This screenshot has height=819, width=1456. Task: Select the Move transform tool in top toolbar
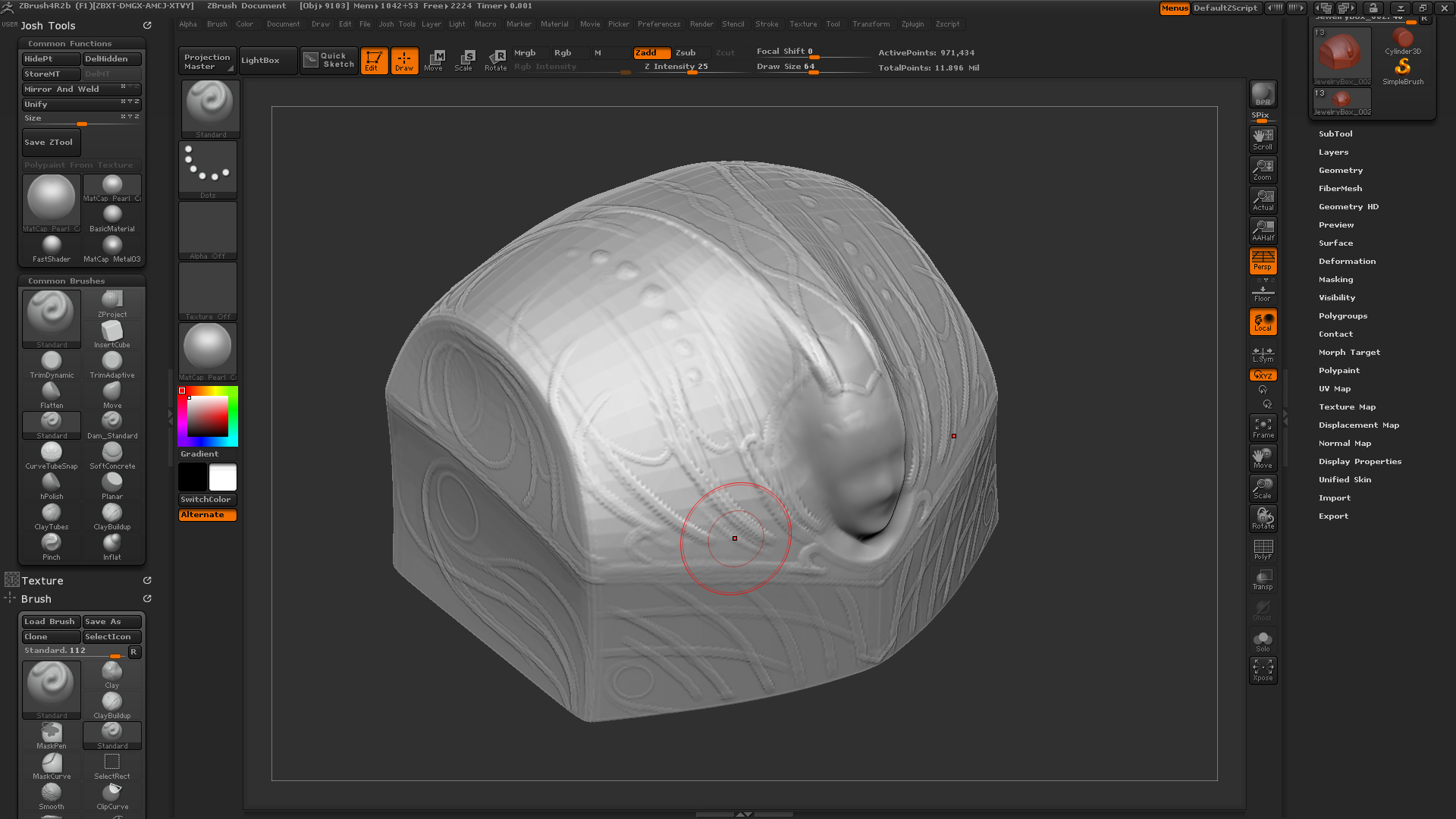coord(434,61)
